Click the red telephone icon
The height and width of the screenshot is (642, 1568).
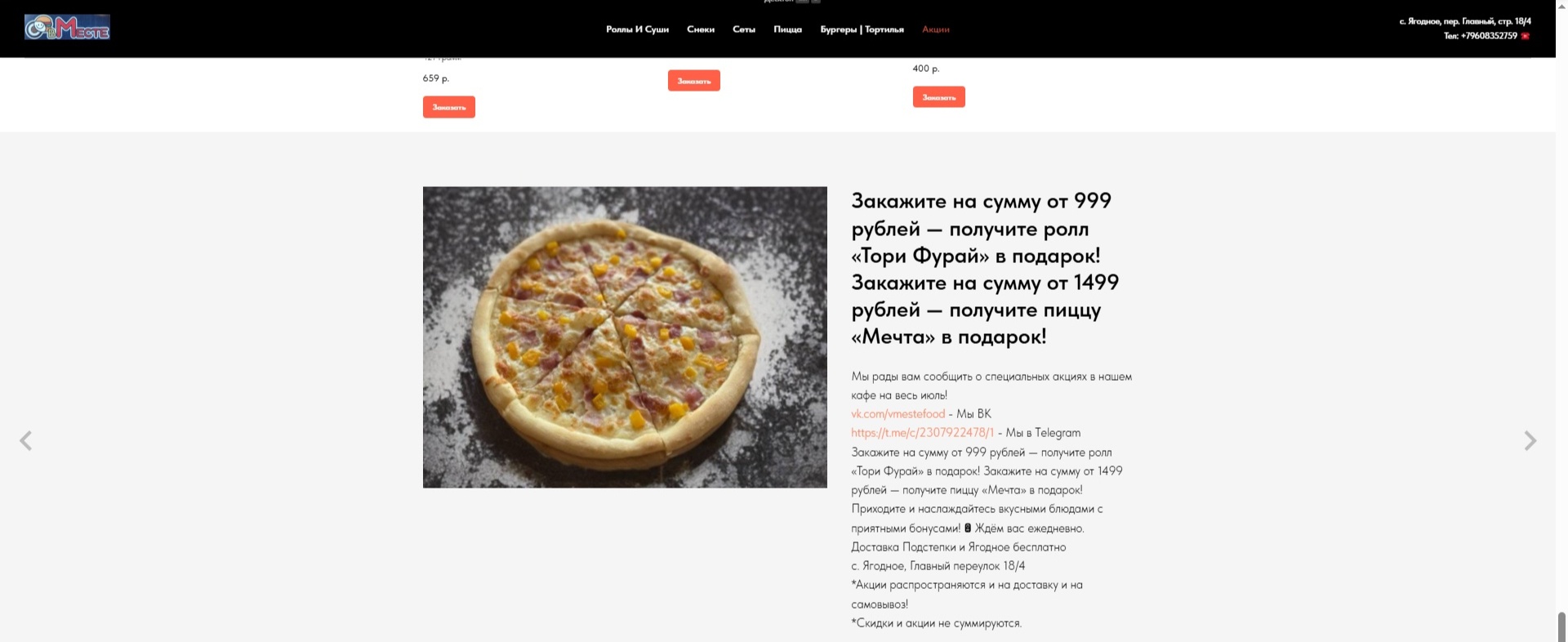click(1525, 36)
